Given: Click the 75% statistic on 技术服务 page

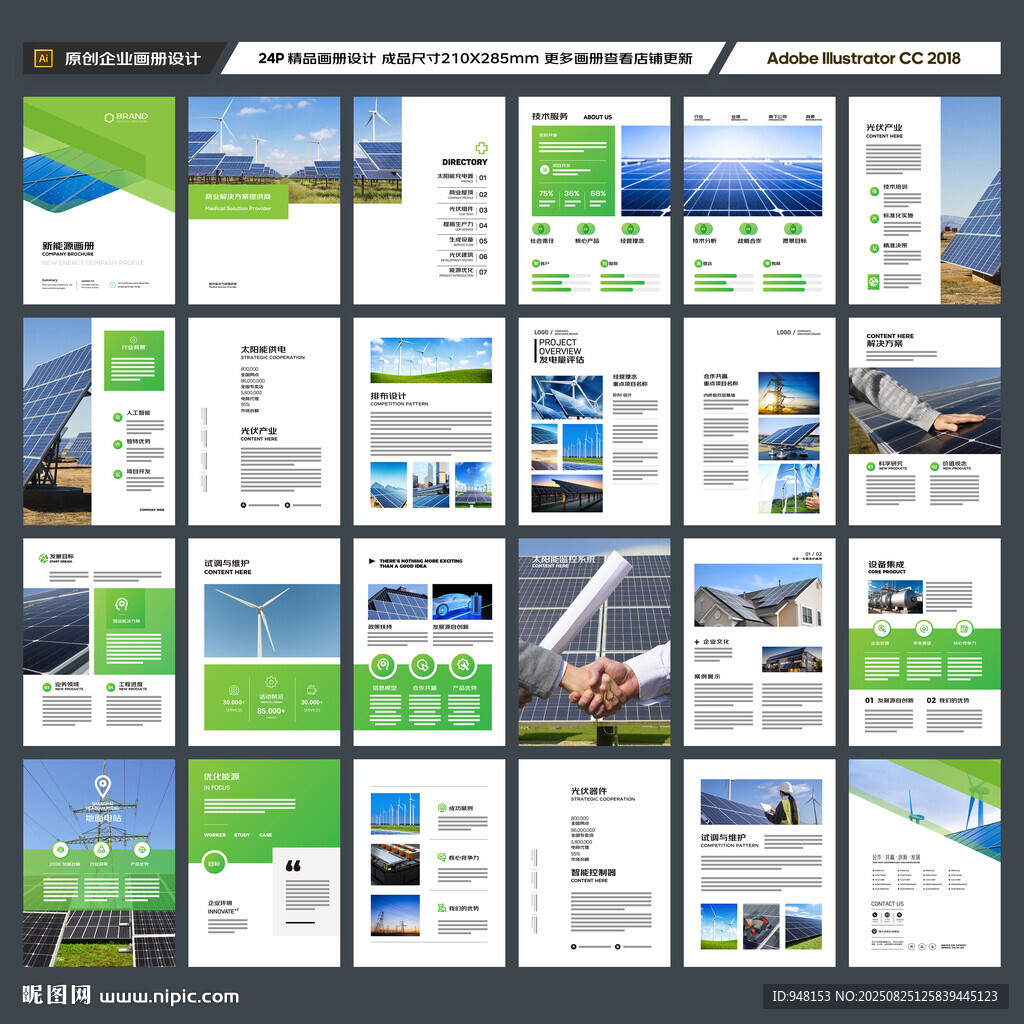Looking at the screenshot, I should [546, 193].
